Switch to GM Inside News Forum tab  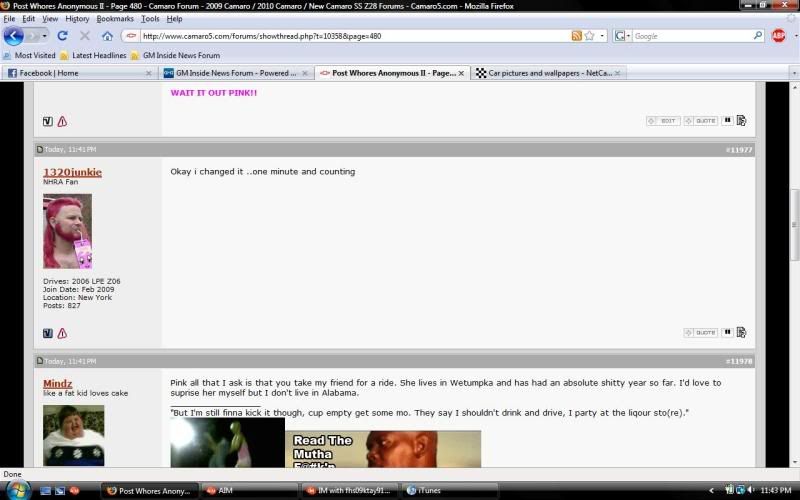click(x=235, y=73)
